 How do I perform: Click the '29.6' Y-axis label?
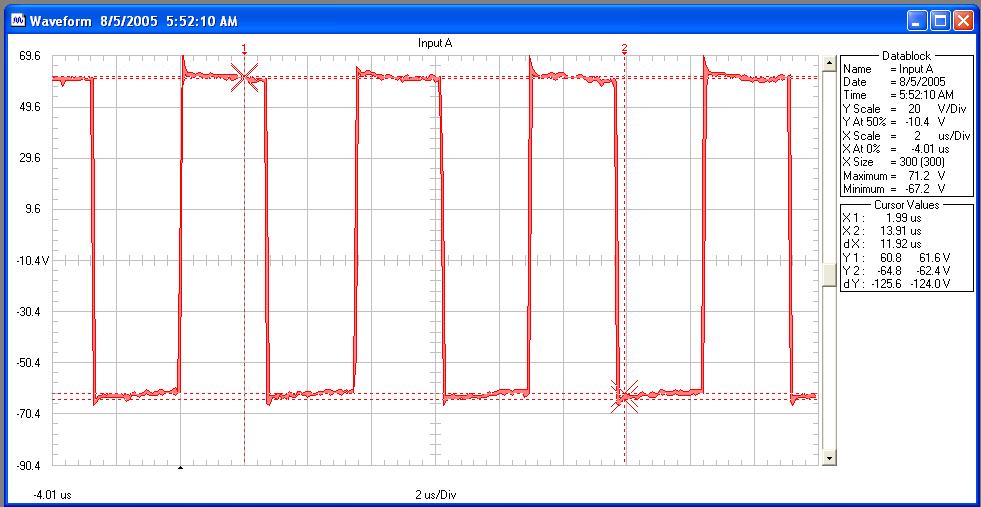click(x=30, y=158)
